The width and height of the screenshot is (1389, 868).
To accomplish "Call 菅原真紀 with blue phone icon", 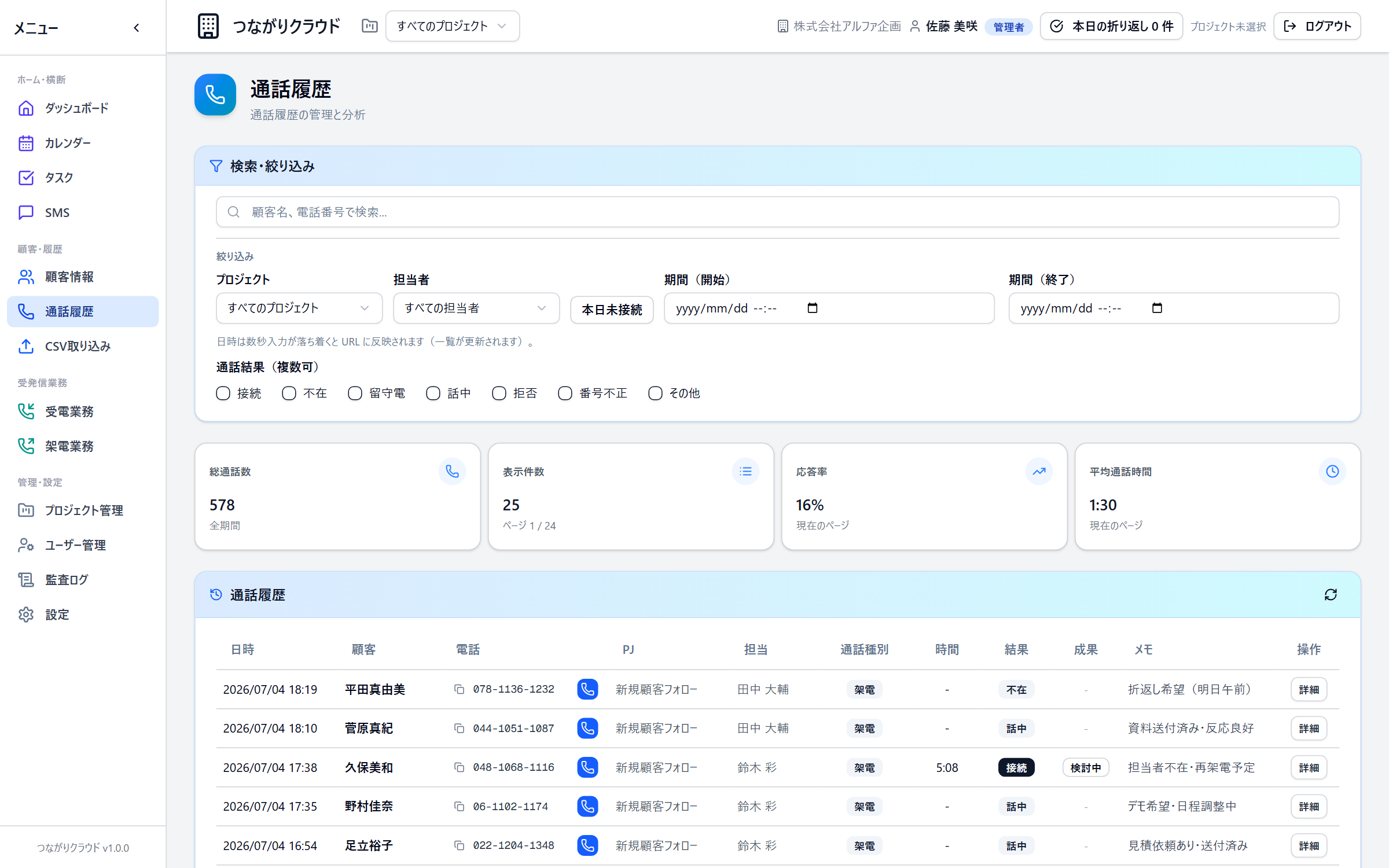I will click(x=587, y=728).
